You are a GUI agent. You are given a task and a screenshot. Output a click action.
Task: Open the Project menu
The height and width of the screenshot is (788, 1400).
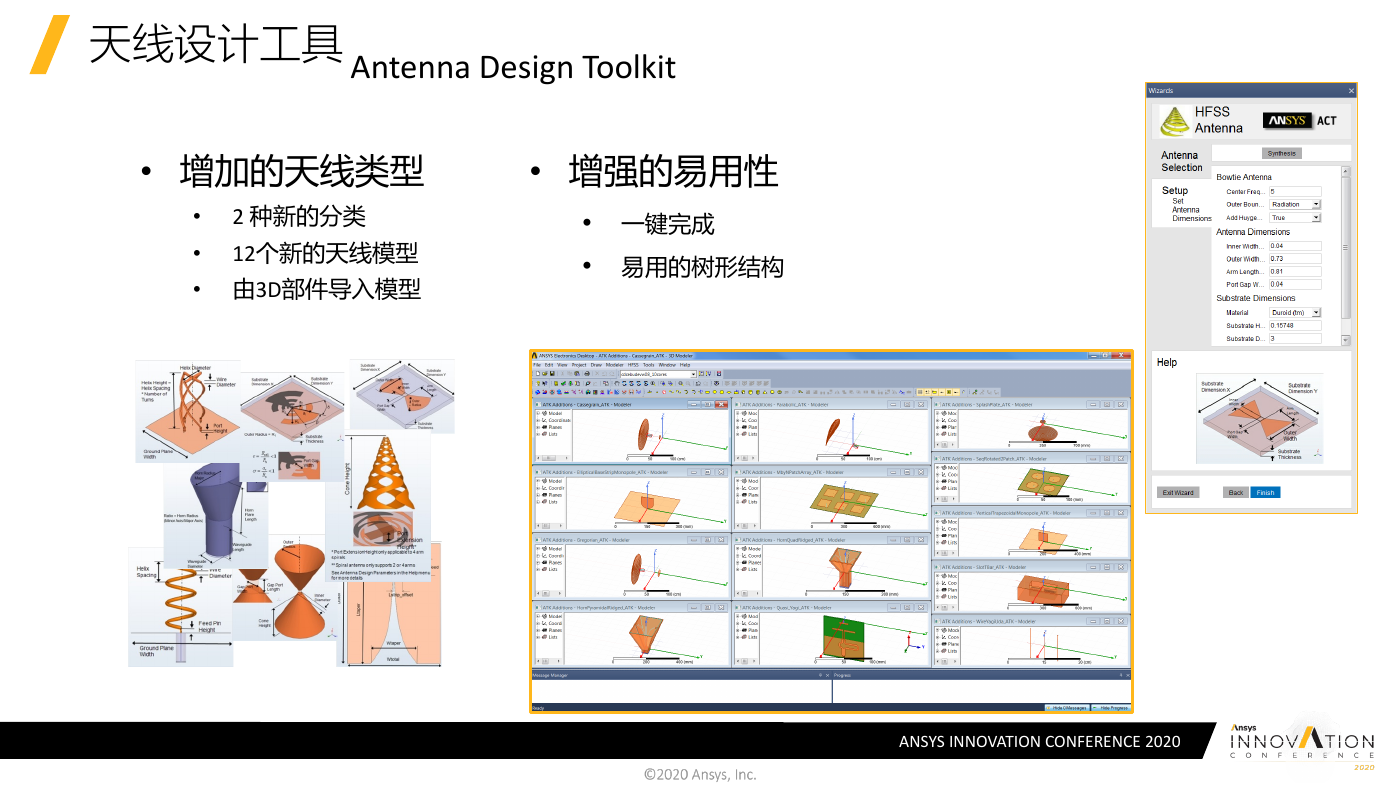pyautogui.click(x=579, y=365)
